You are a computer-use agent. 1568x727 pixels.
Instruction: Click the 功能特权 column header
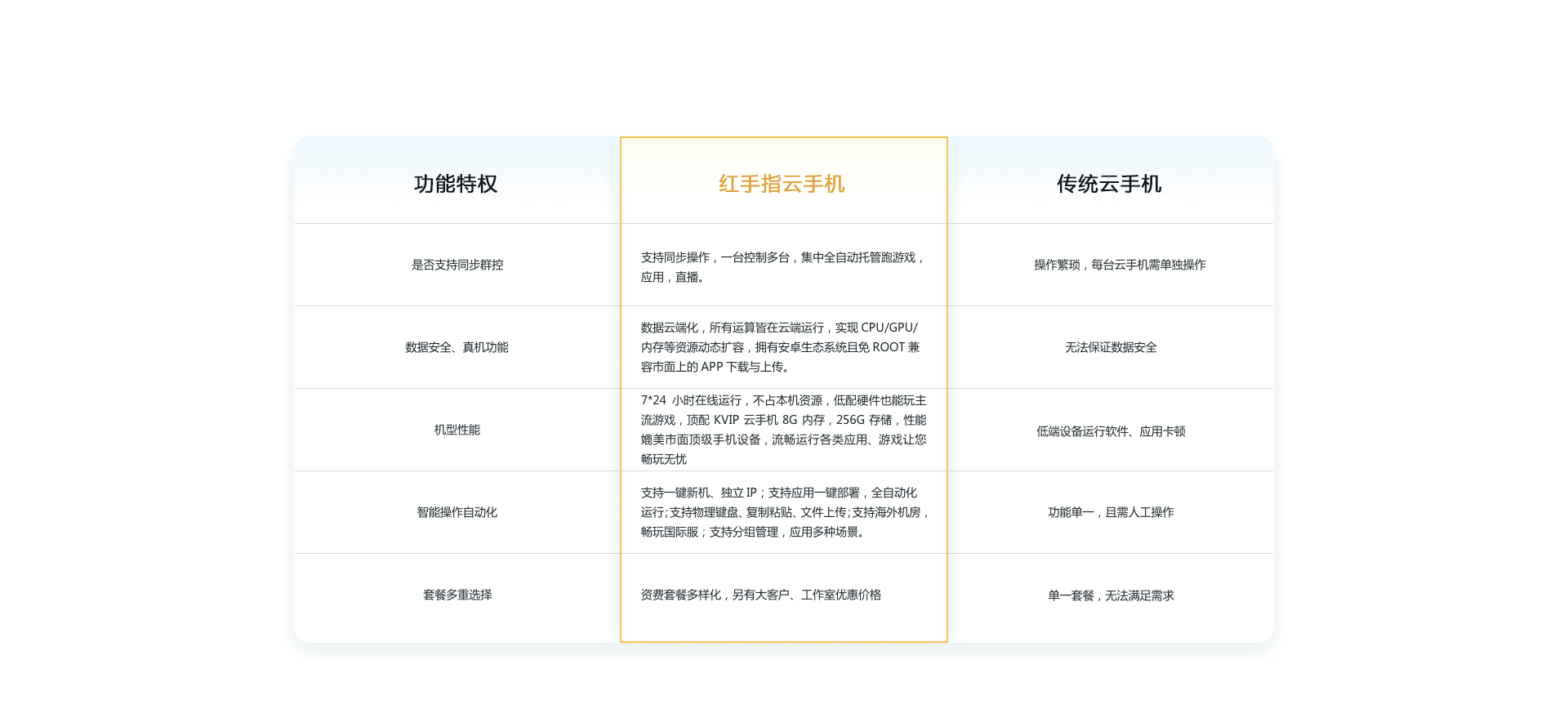(x=456, y=184)
